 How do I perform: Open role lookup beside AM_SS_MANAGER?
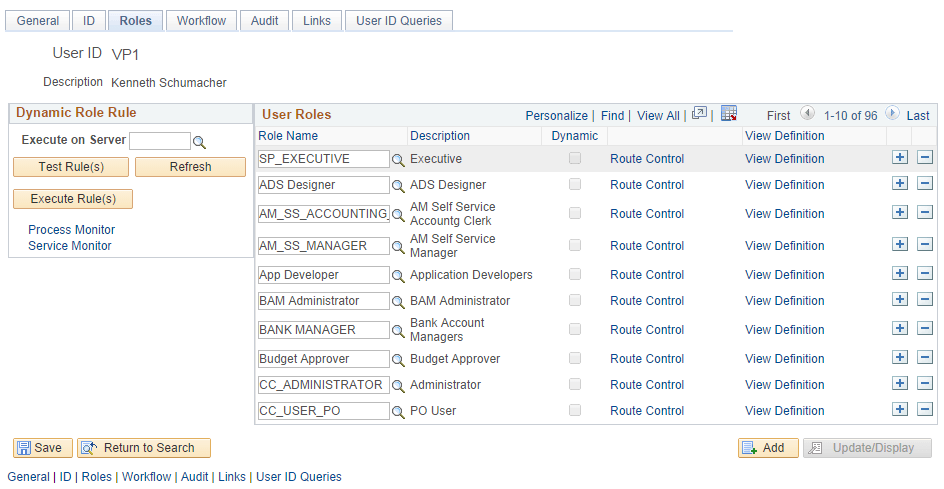(x=398, y=246)
